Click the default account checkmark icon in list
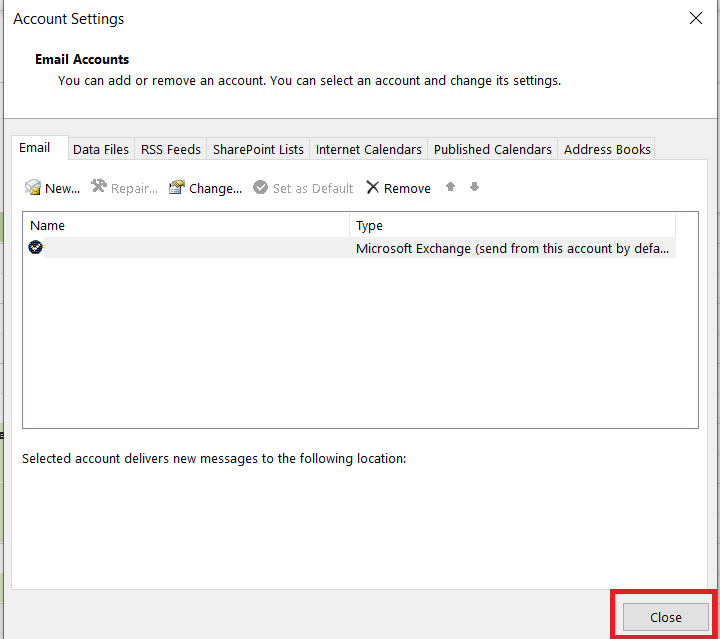The image size is (720, 639). [x=36, y=248]
